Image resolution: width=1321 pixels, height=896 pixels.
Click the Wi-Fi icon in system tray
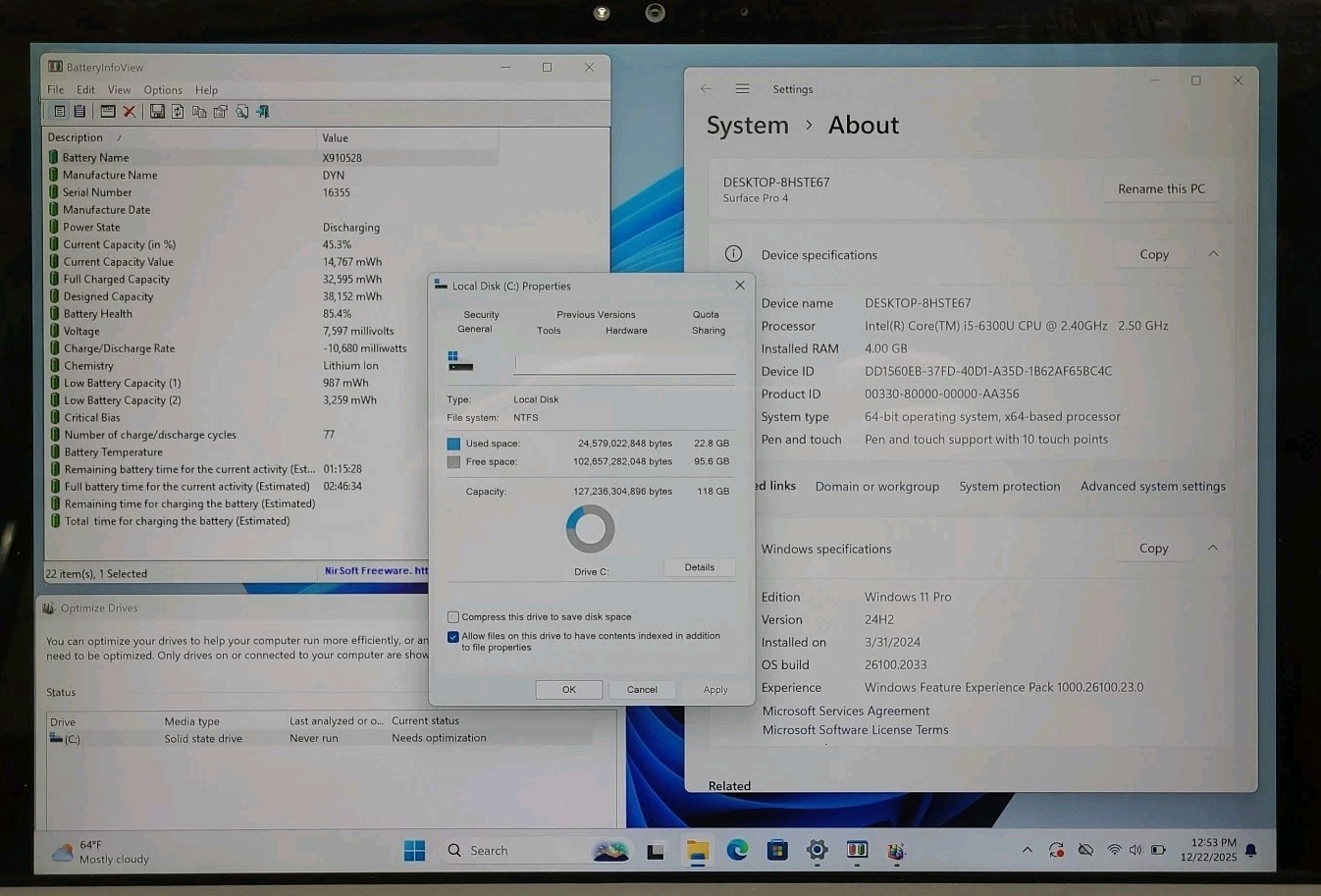point(1114,850)
